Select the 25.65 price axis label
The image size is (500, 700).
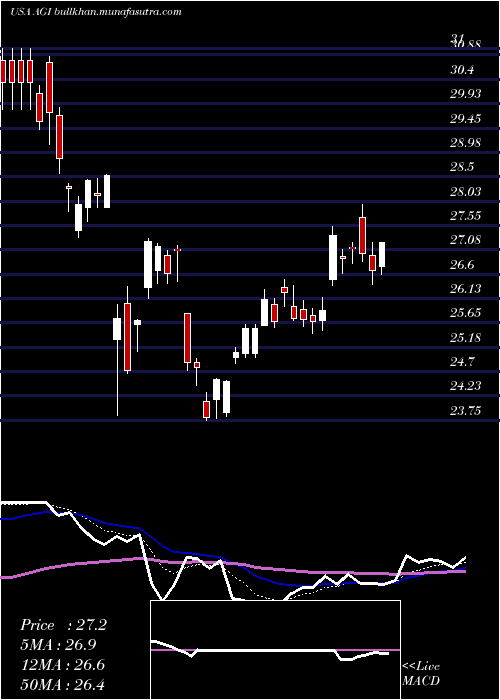(465, 313)
